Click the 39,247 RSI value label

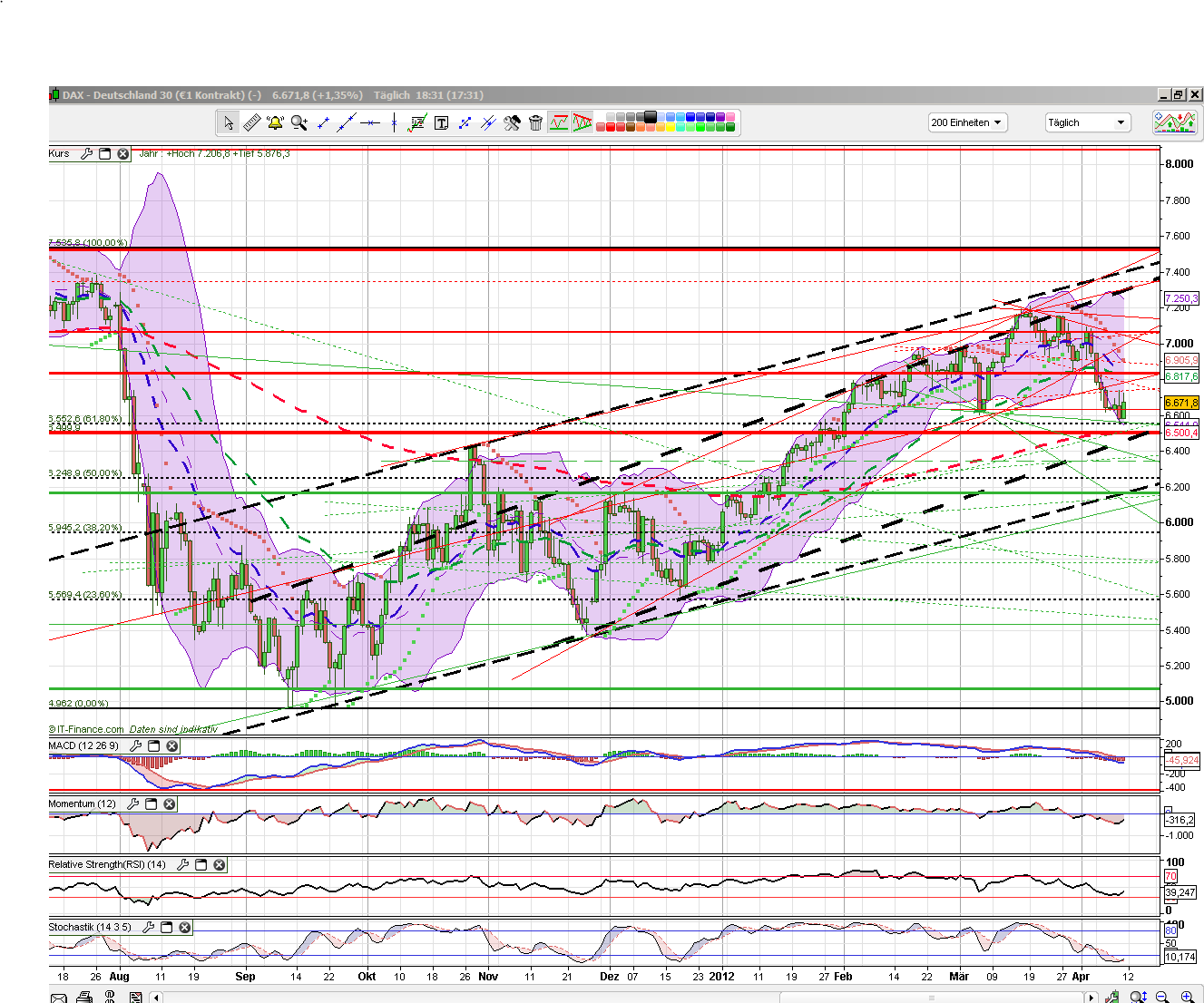point(1180,892)
